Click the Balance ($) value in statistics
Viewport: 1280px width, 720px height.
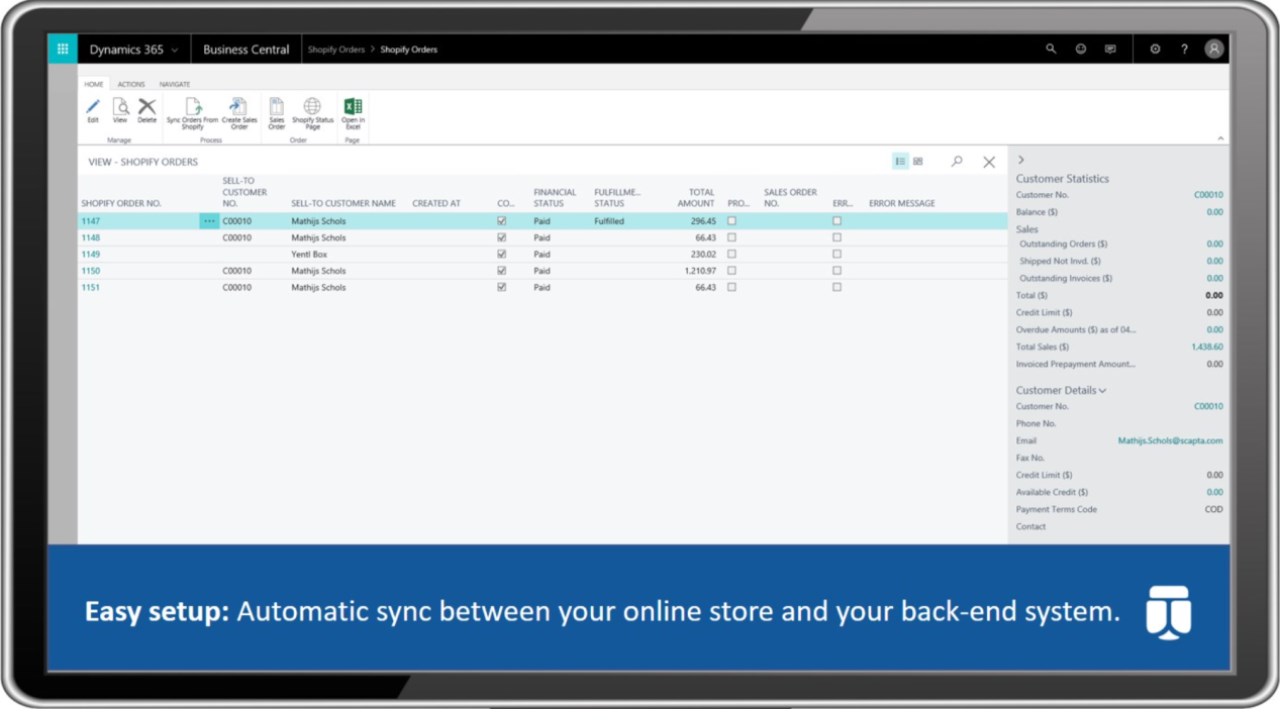[1215, 212]
